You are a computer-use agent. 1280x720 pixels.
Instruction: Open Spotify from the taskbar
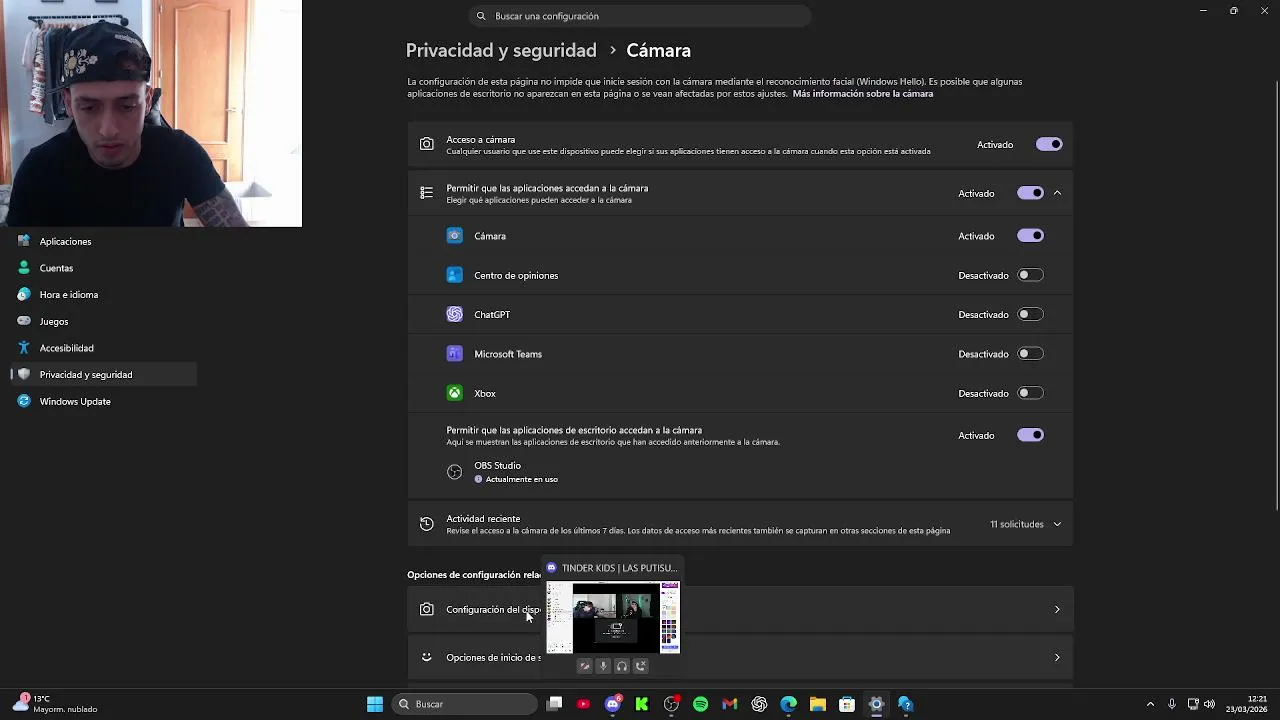[700, 704]
